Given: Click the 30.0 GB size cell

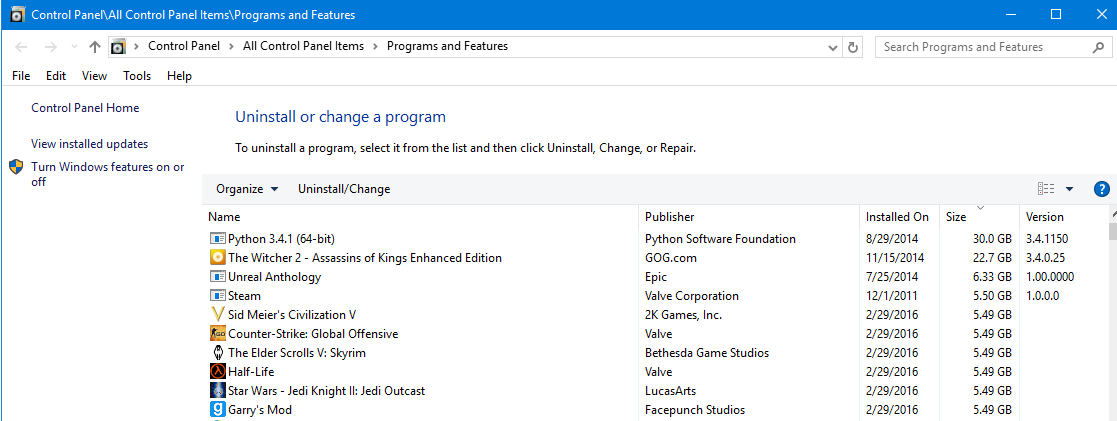Looking at the screenshot, I should tap(992, 239).
